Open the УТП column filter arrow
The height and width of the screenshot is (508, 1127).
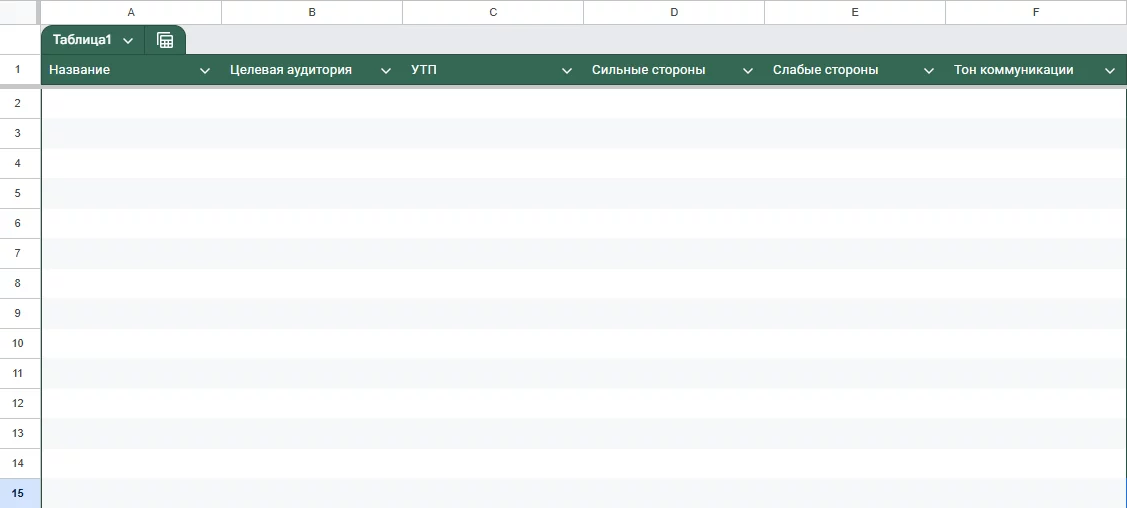[x=567, y=71]
